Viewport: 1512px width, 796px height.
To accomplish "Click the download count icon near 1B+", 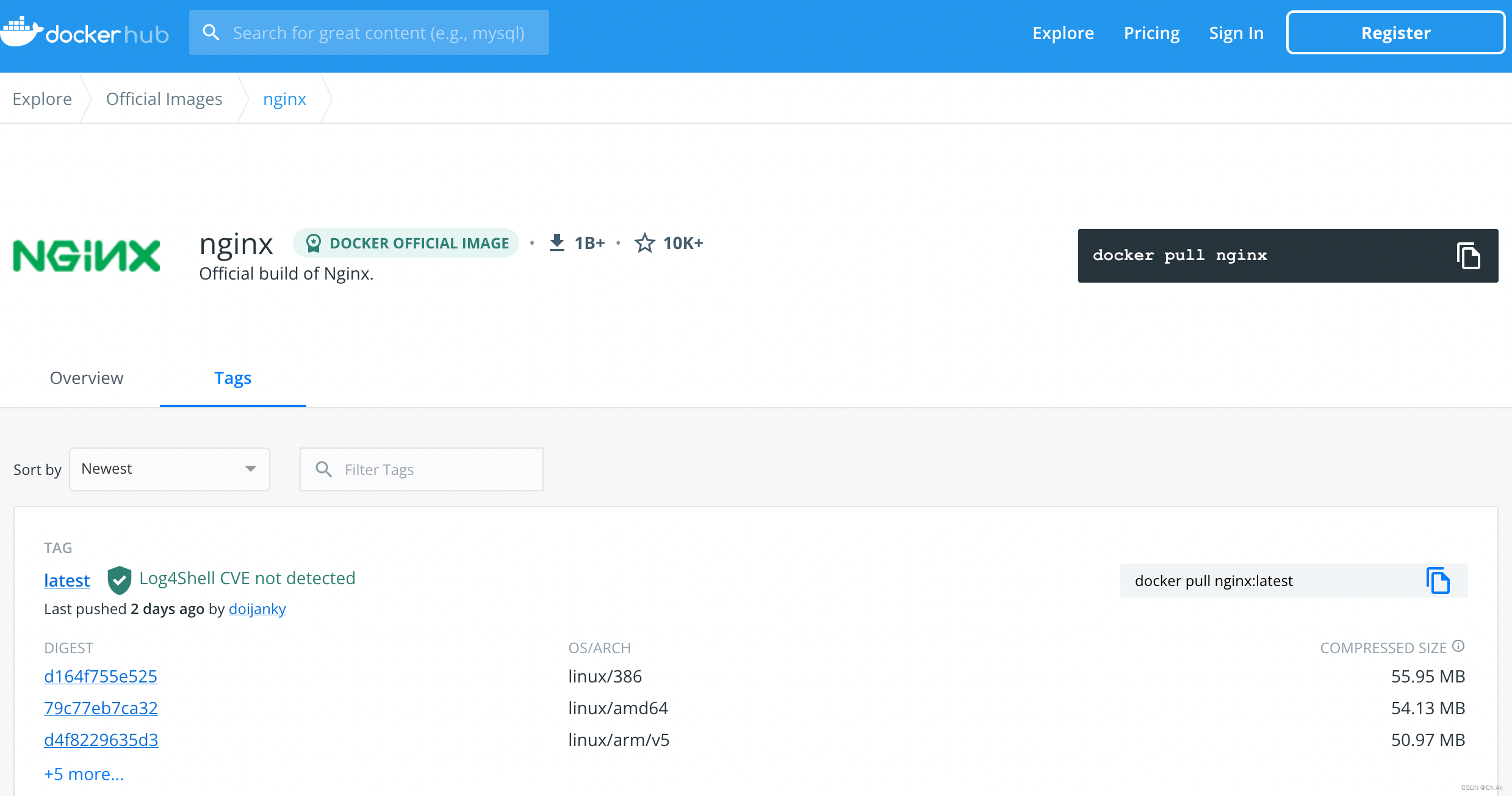I will [x=558, y=242].
